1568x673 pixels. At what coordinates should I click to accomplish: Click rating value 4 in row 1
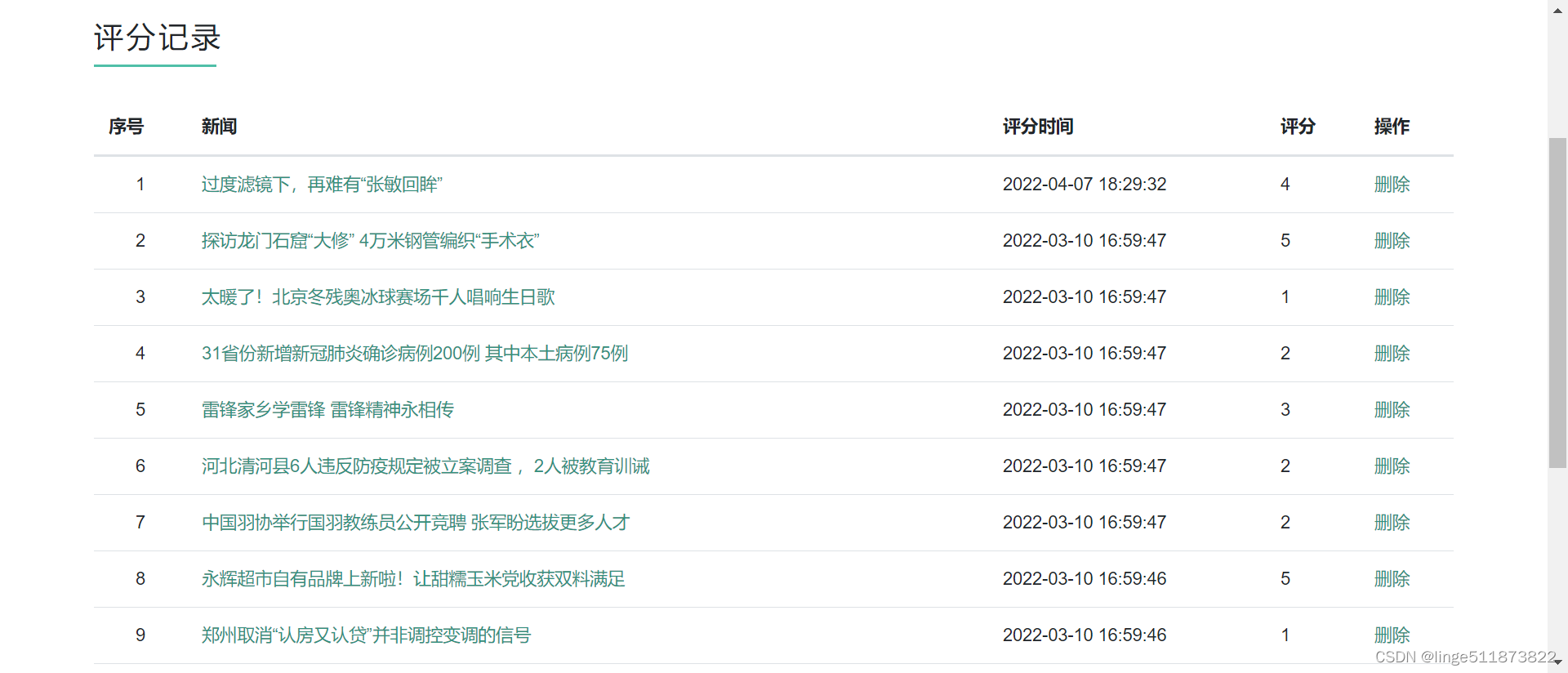click(x=1285, y=185)
